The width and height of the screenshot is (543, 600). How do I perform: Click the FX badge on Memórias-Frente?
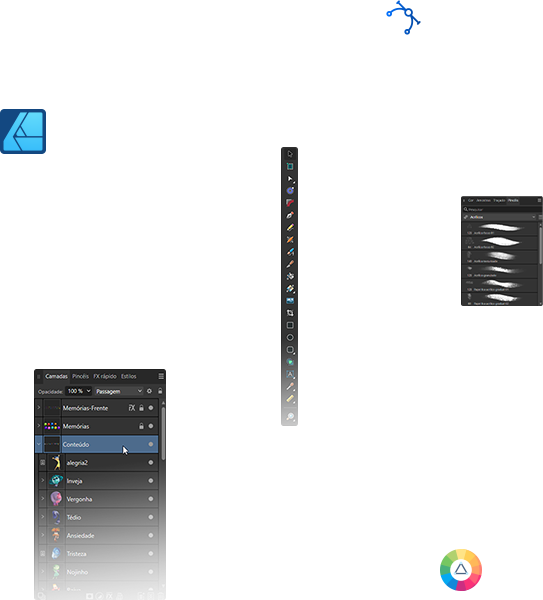pyautogui.click(x=132, y=408)
